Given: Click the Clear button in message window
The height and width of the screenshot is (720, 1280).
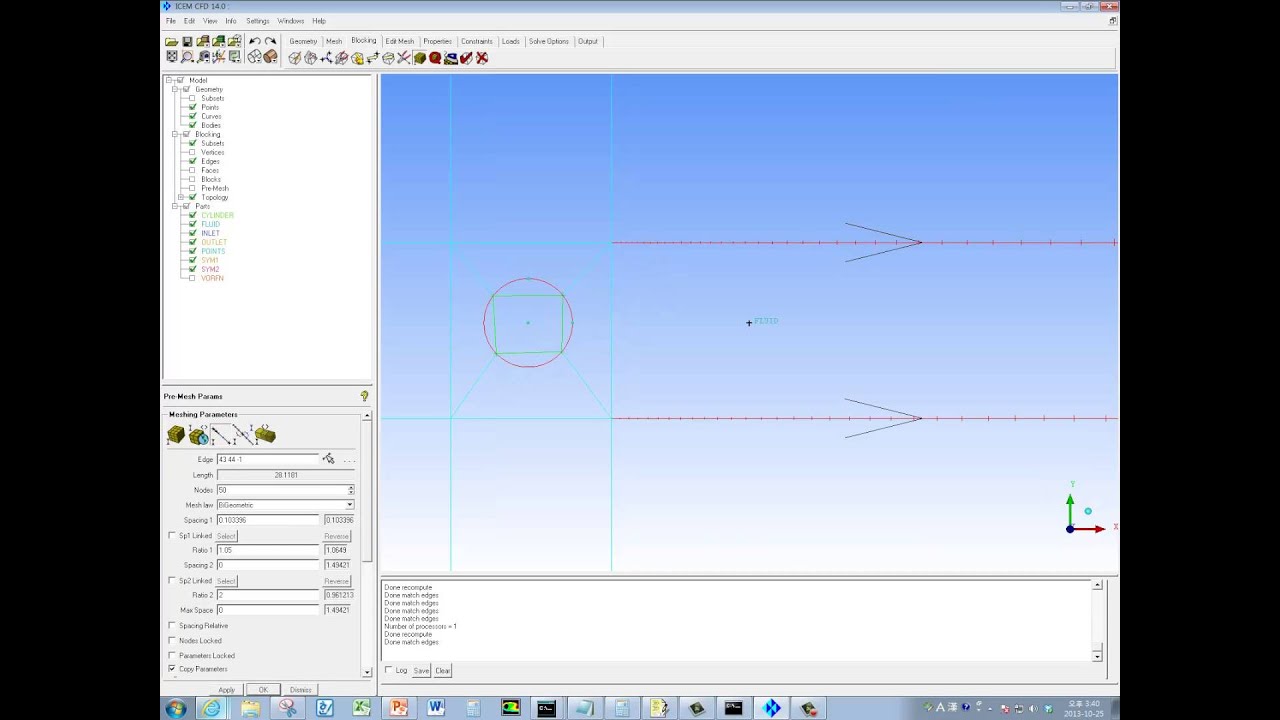Looking at the screenshot, I should click(x=442, y=670).
